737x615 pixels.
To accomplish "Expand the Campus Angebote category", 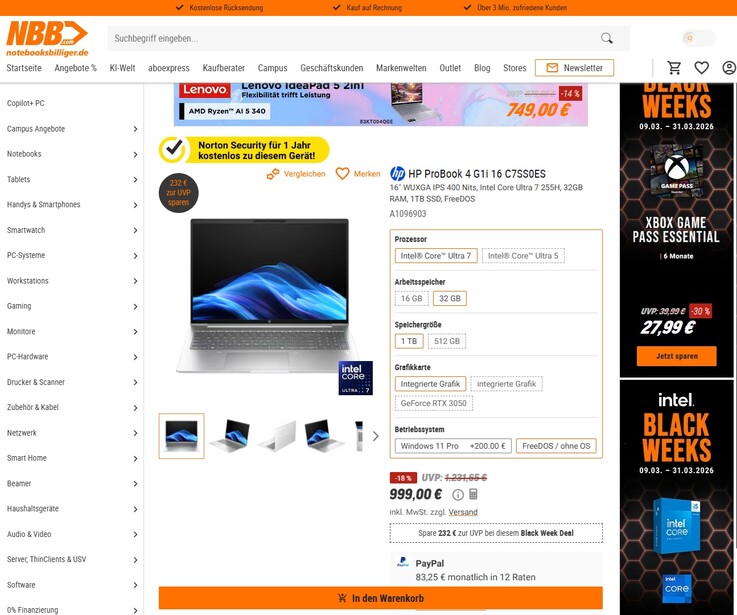I will [x=135, y=129].
